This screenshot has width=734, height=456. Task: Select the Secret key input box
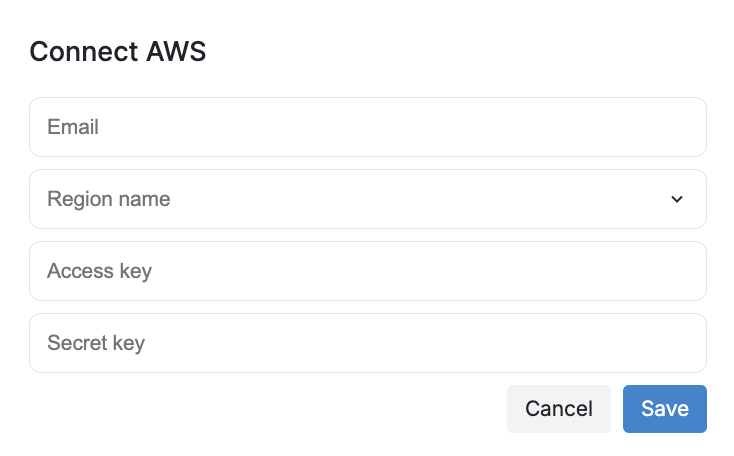pos(367,343)
